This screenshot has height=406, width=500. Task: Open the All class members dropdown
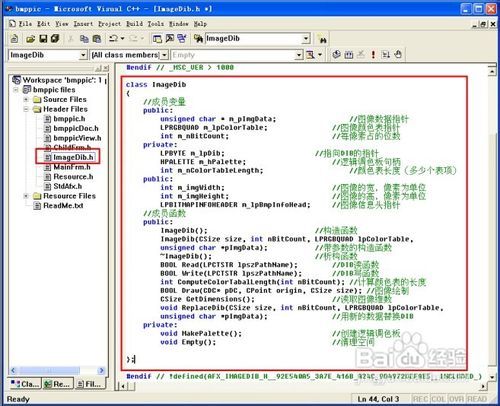(164, 55)
